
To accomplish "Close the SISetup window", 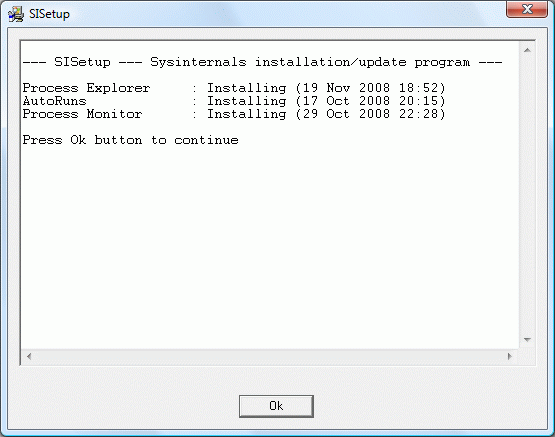I will pyautogui.click(x=527, y=9).
